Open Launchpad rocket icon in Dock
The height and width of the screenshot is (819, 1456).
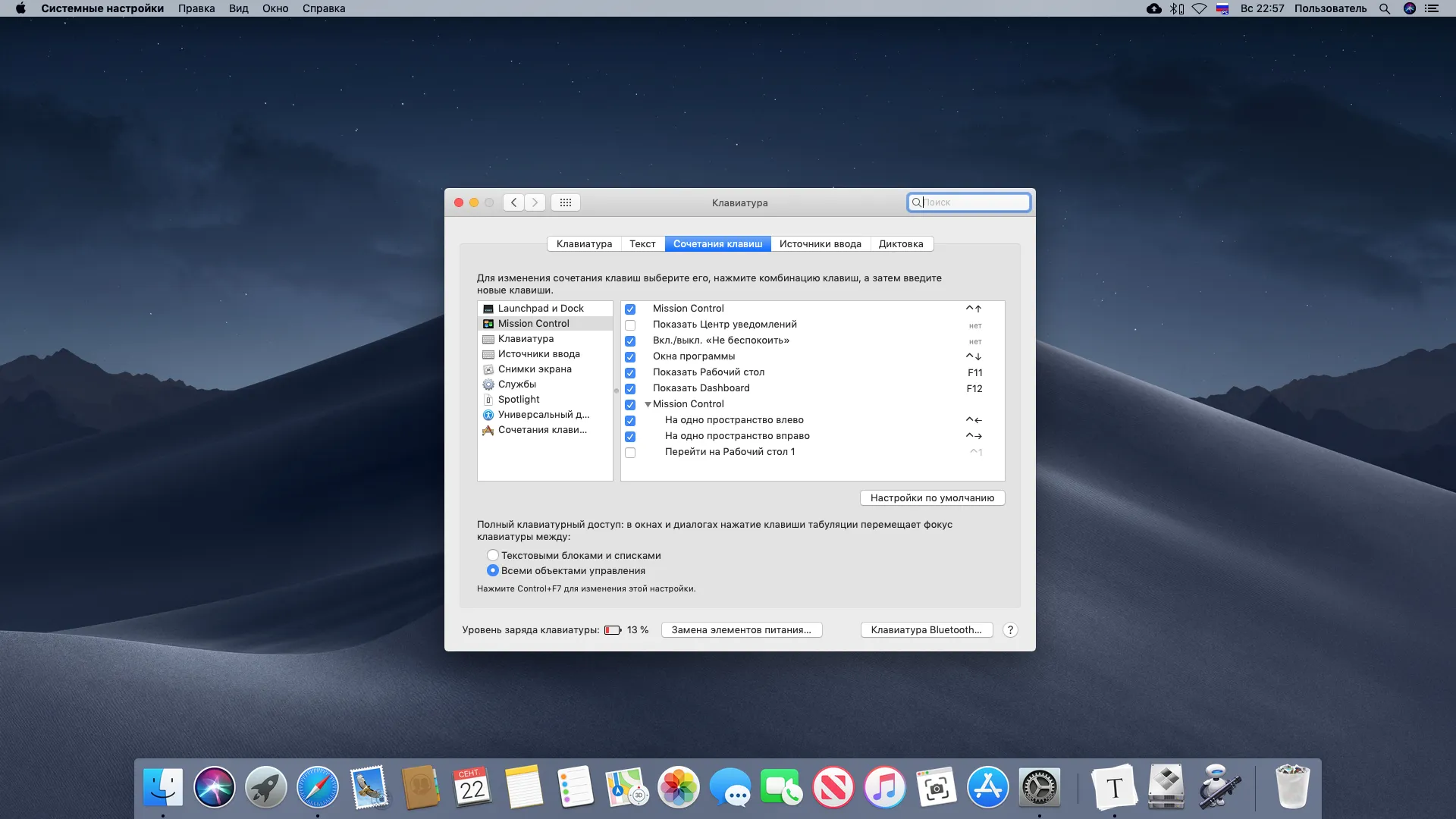pos(266,787)
